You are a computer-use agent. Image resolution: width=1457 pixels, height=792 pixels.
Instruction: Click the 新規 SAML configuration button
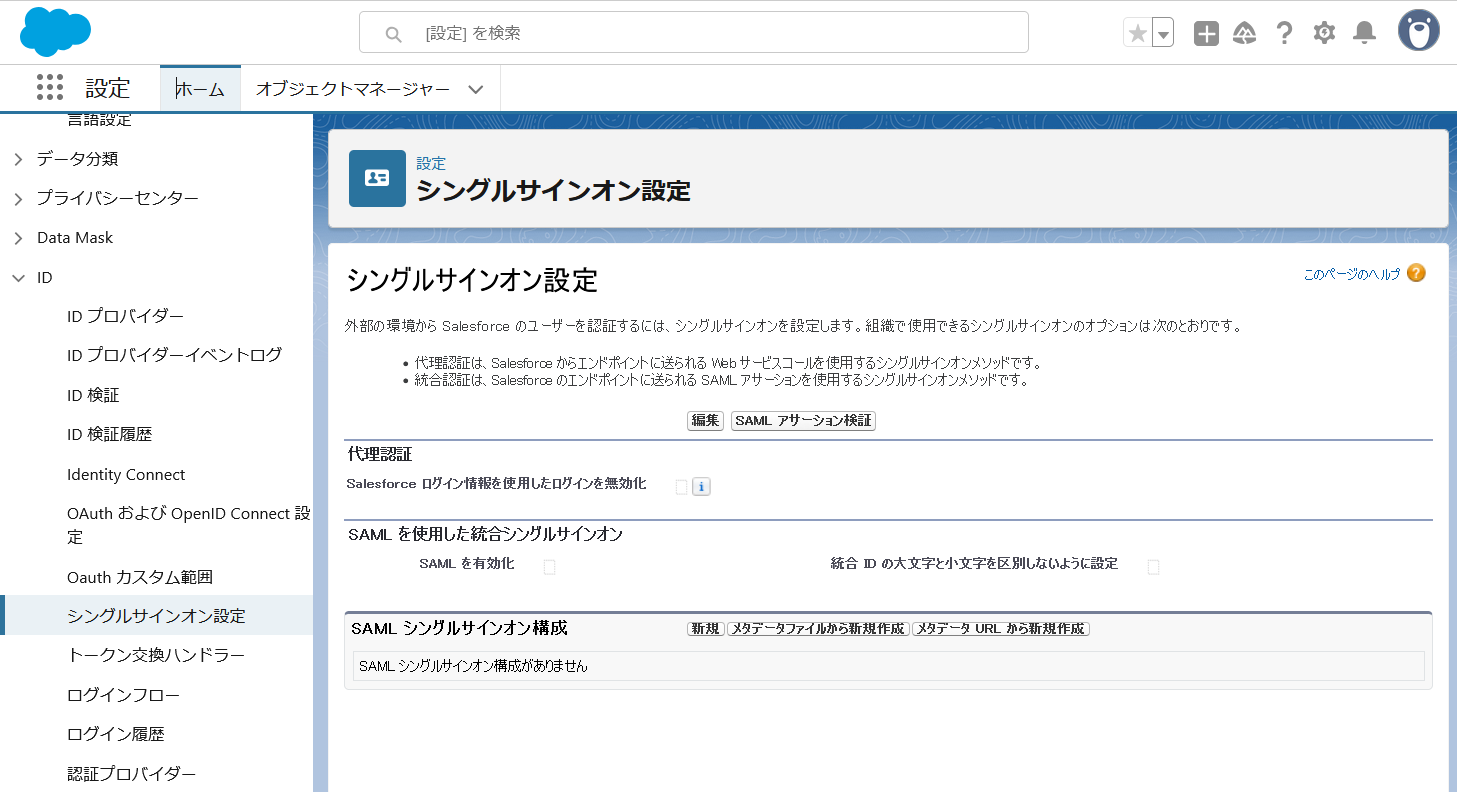705,629
